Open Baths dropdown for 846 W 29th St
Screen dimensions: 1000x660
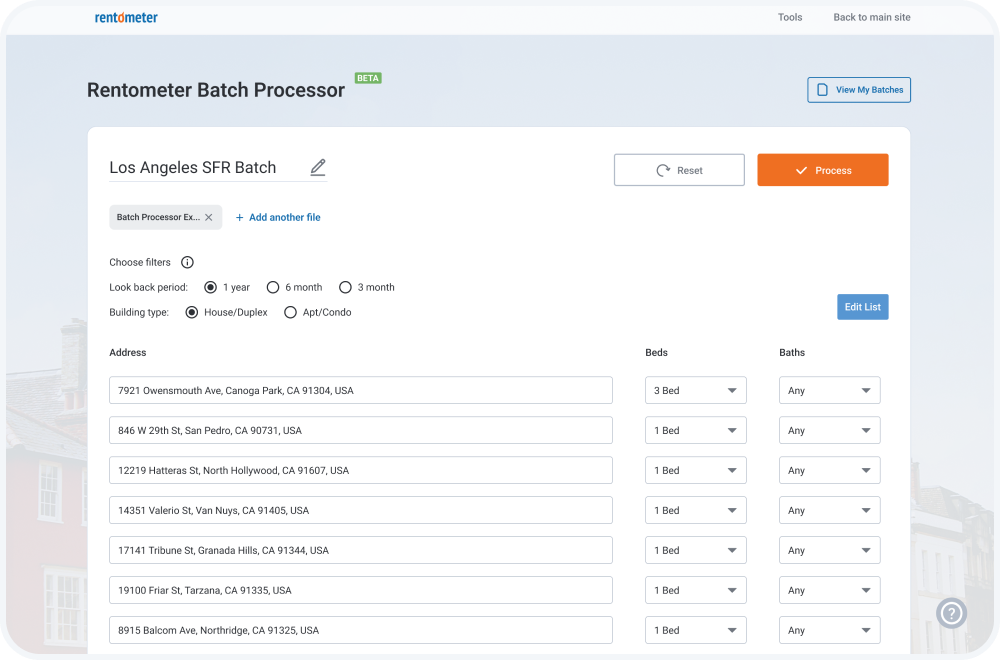830,430
